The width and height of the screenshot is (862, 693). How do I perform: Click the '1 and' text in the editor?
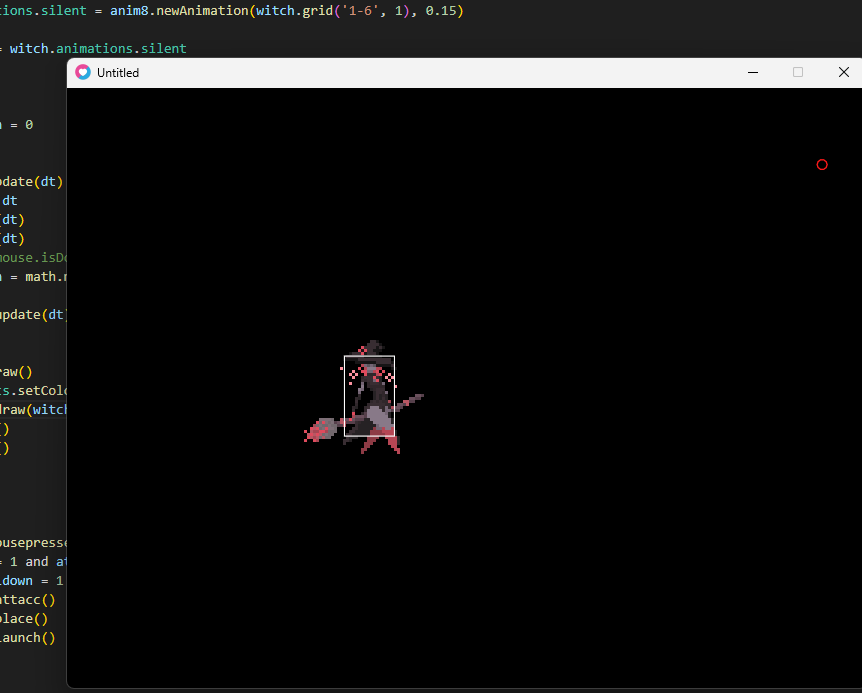pyautogui.click(x=29, y=562)
